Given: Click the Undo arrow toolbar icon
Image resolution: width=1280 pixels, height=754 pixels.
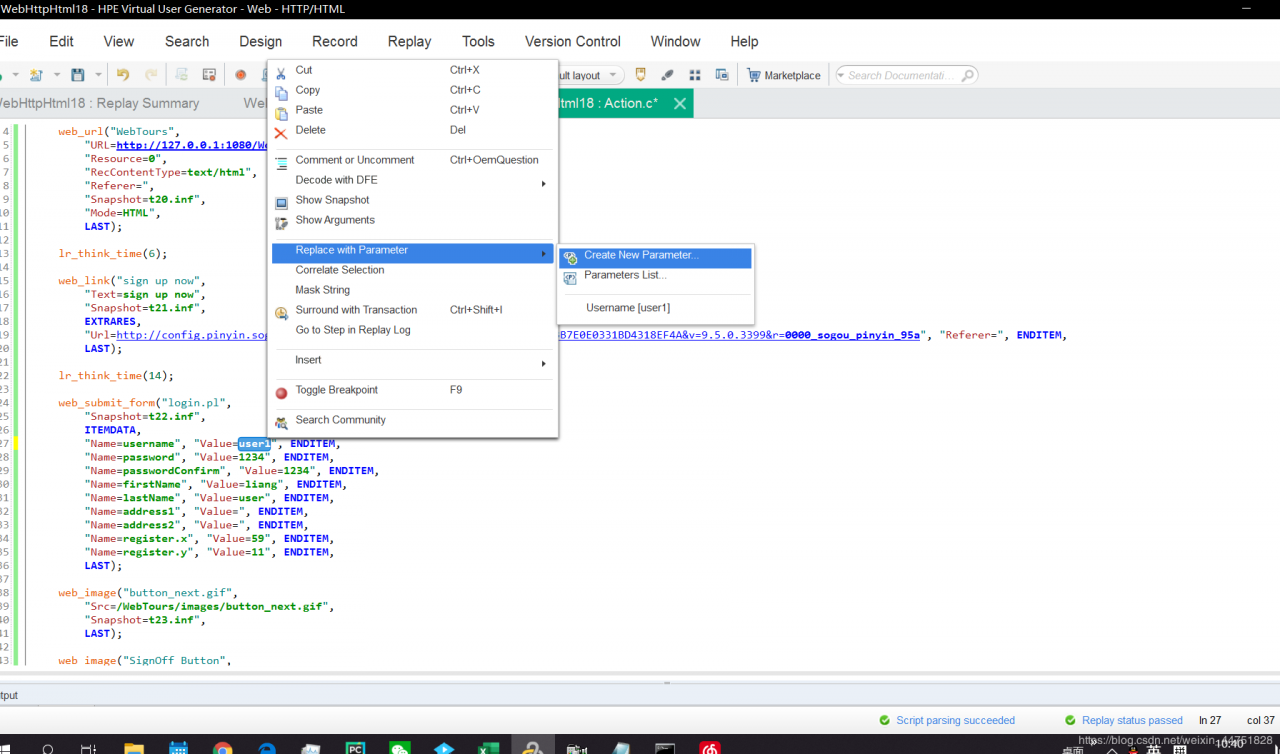Looking at the screenshot, I should pos(123,75).
